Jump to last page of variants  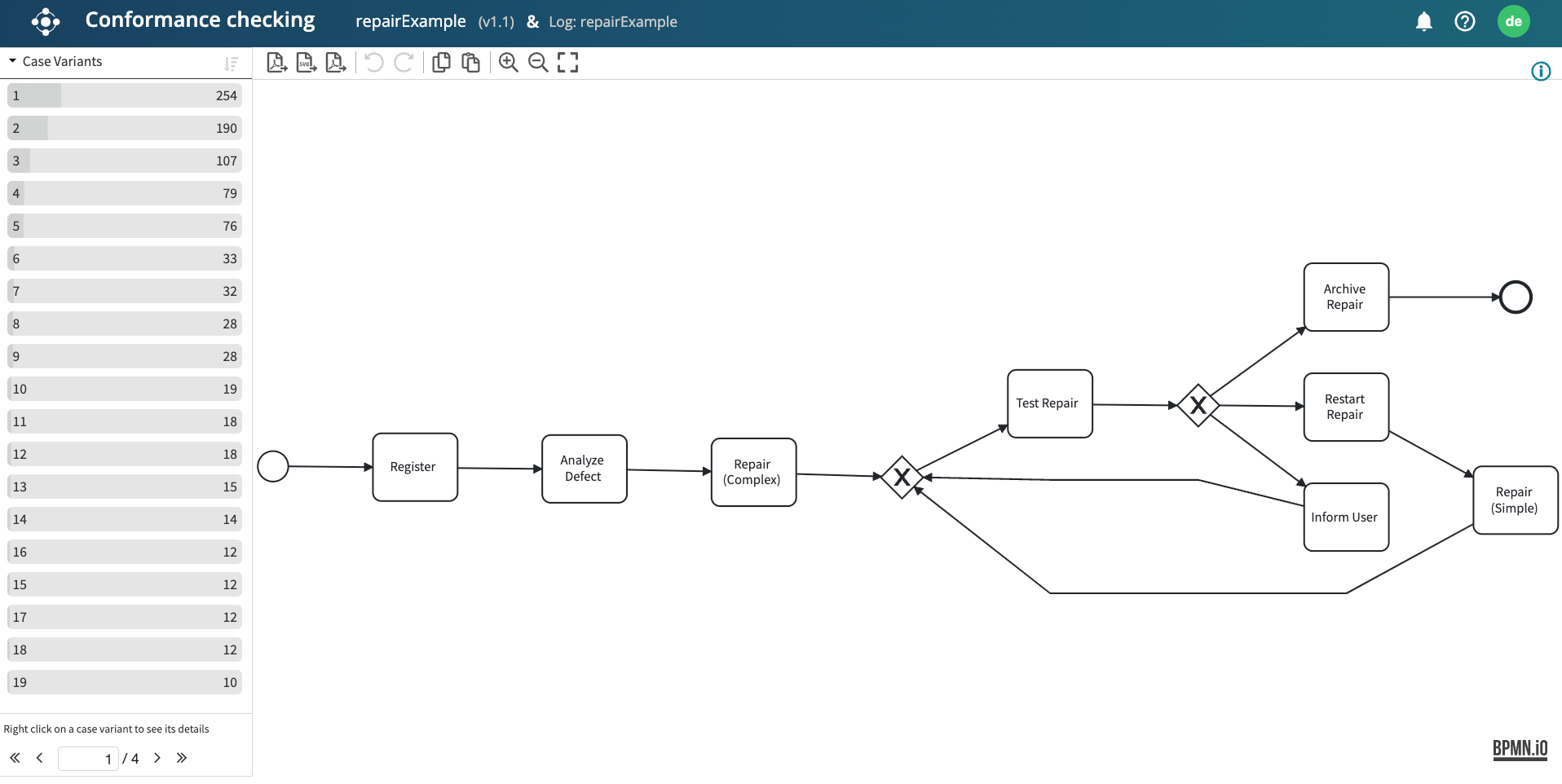pyautogui.click(x=182, y=758)
